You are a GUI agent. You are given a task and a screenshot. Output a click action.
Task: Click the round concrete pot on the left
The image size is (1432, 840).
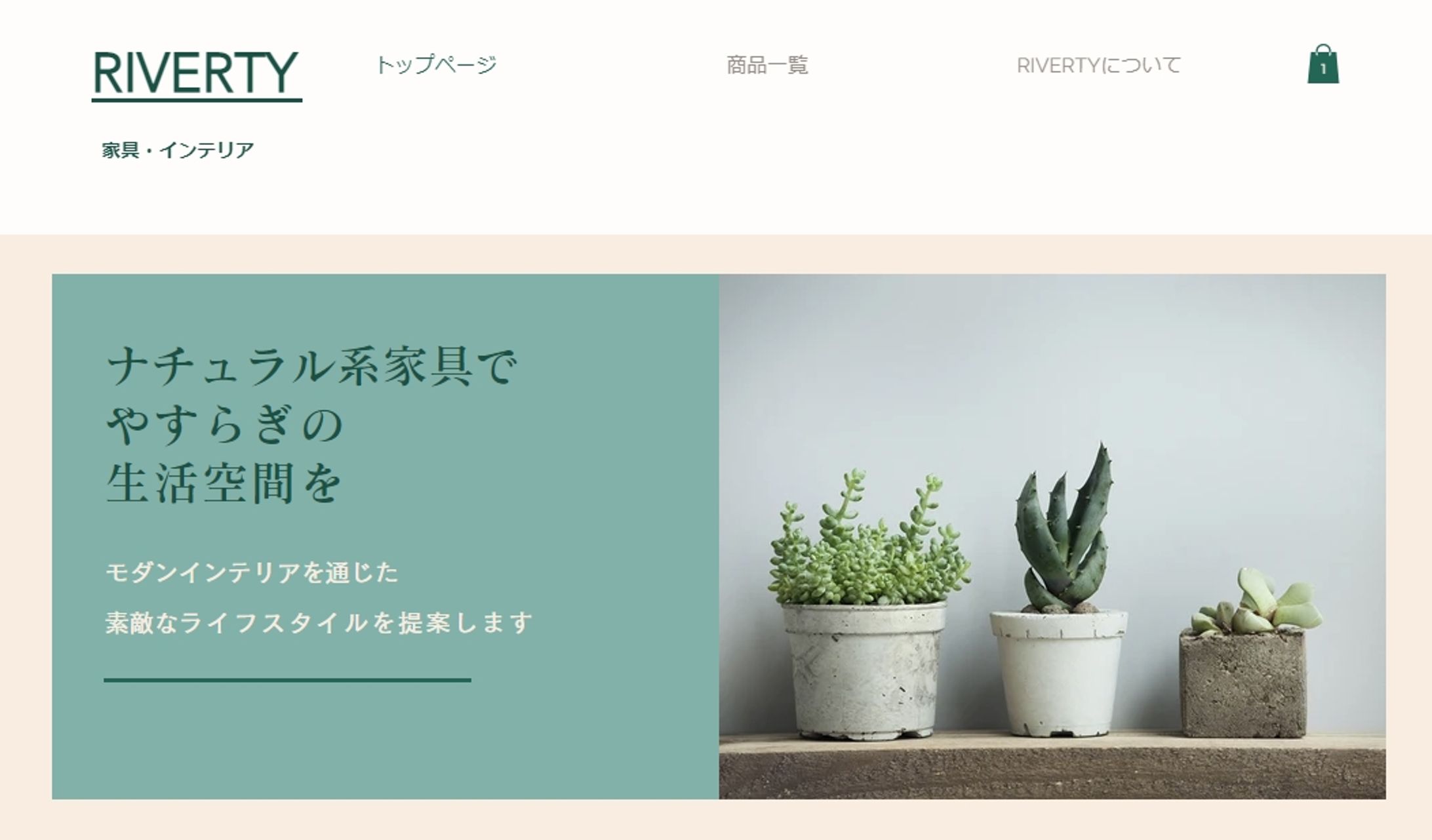point(865,671)
